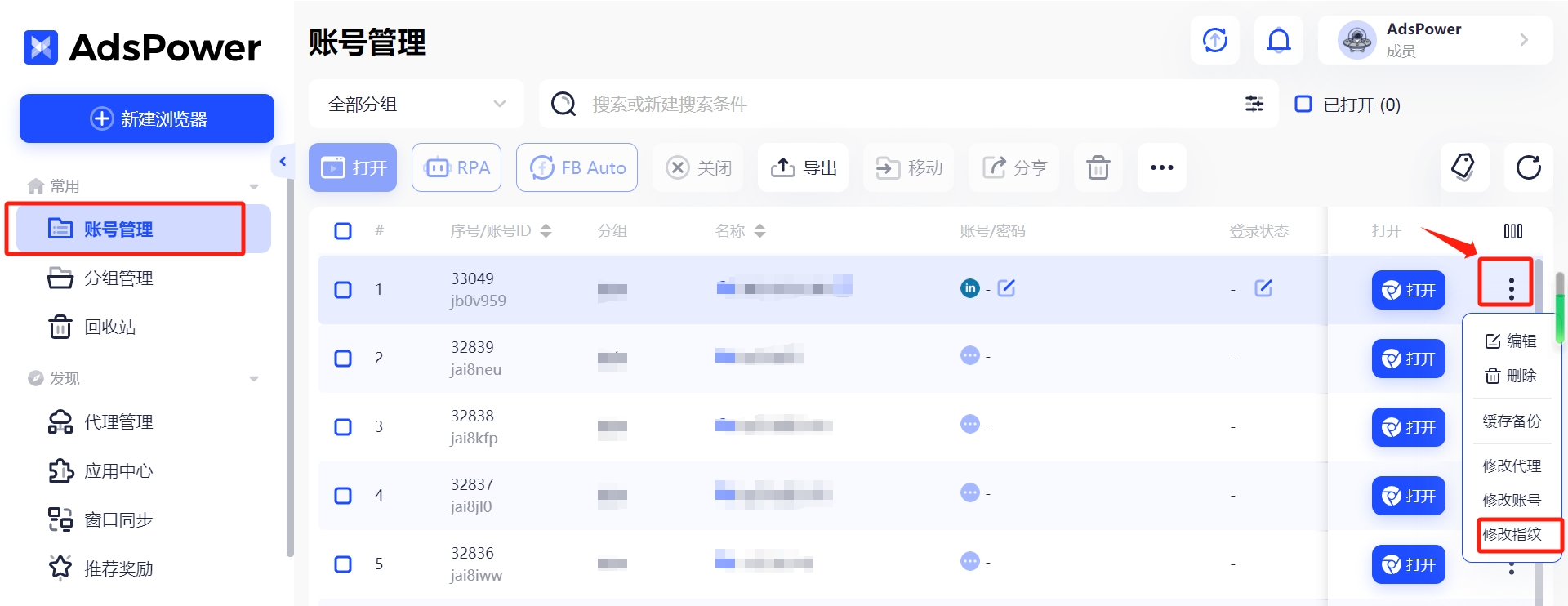This screenshot has height=606, width=1568.
Task: Click the update sync icon in header
Action: click(1215, 40)
